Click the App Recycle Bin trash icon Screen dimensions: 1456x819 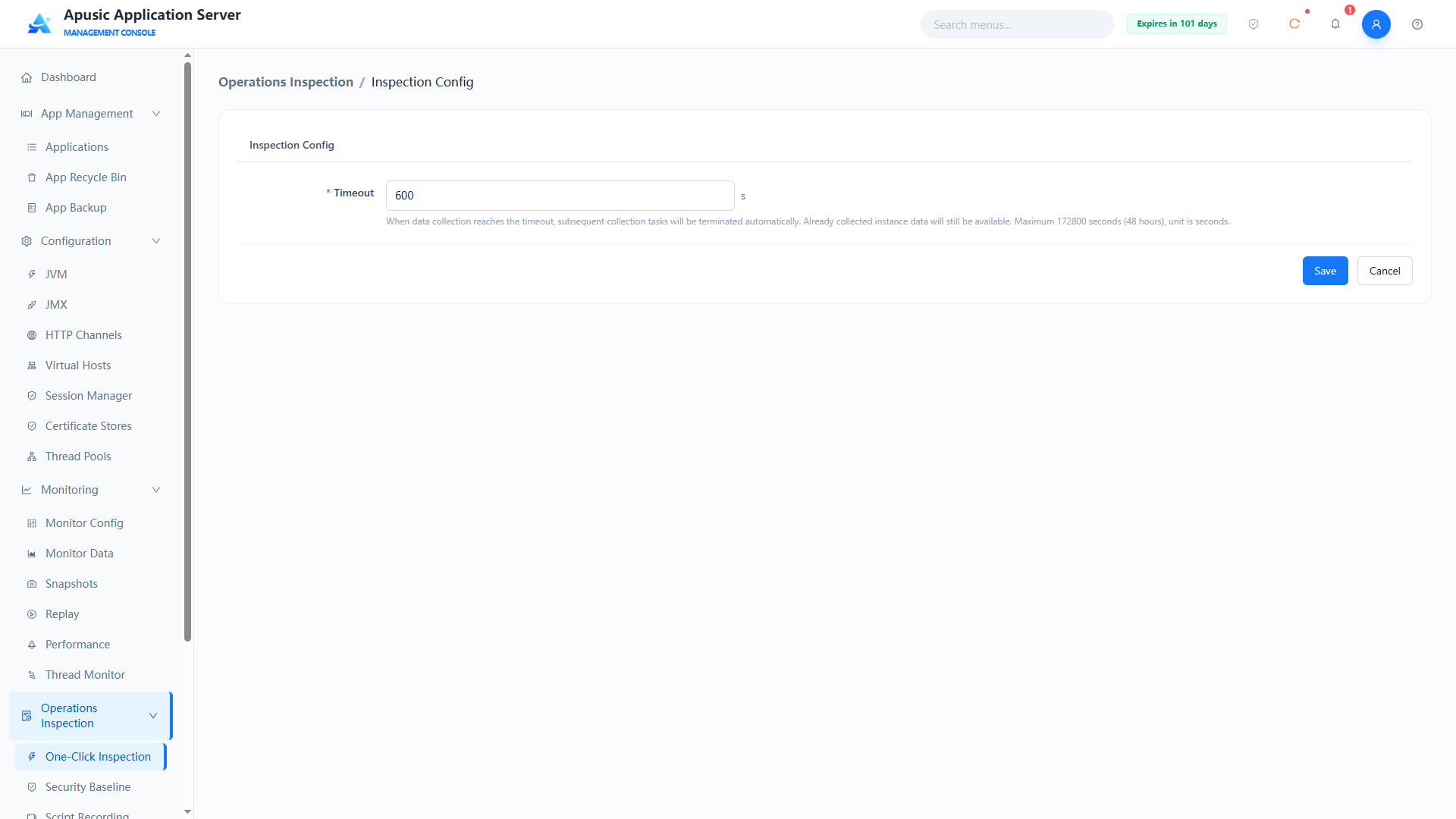point(32,177)
